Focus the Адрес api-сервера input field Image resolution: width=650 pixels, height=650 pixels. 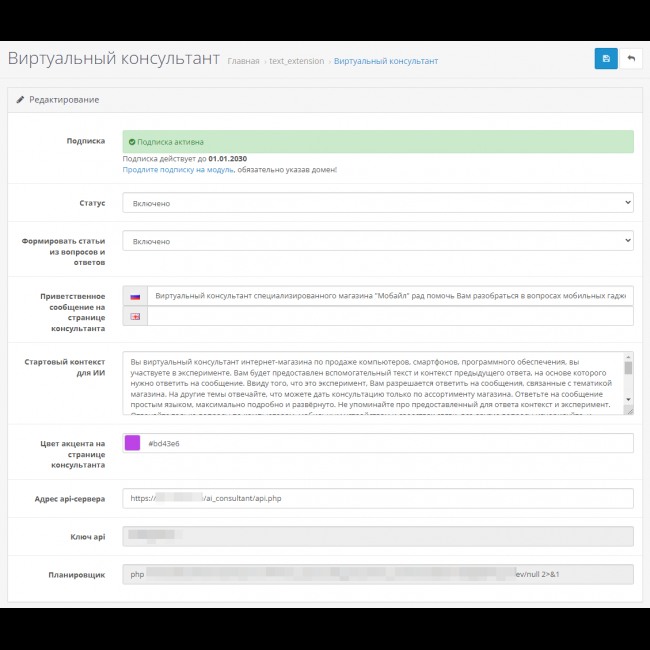[377, 498]
